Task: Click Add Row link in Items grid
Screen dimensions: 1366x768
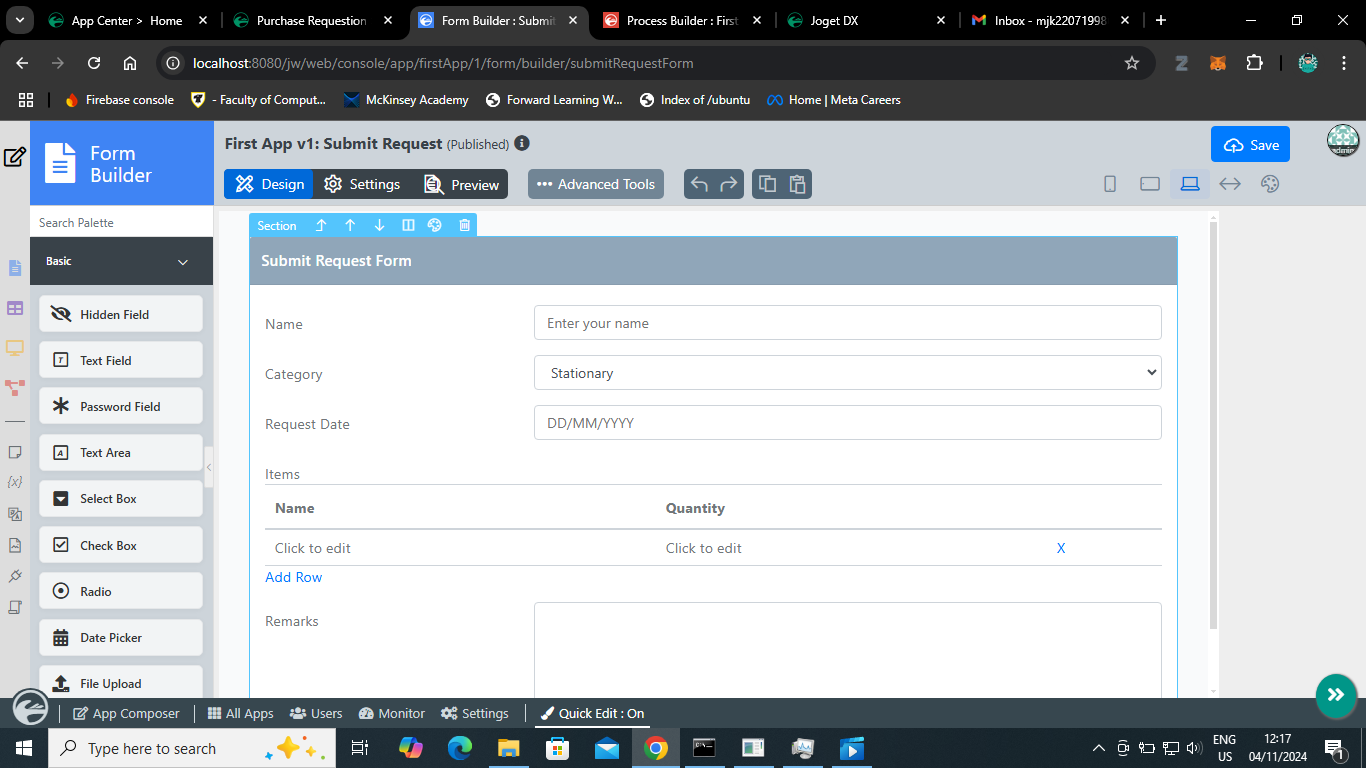Action: coord(294,577)
